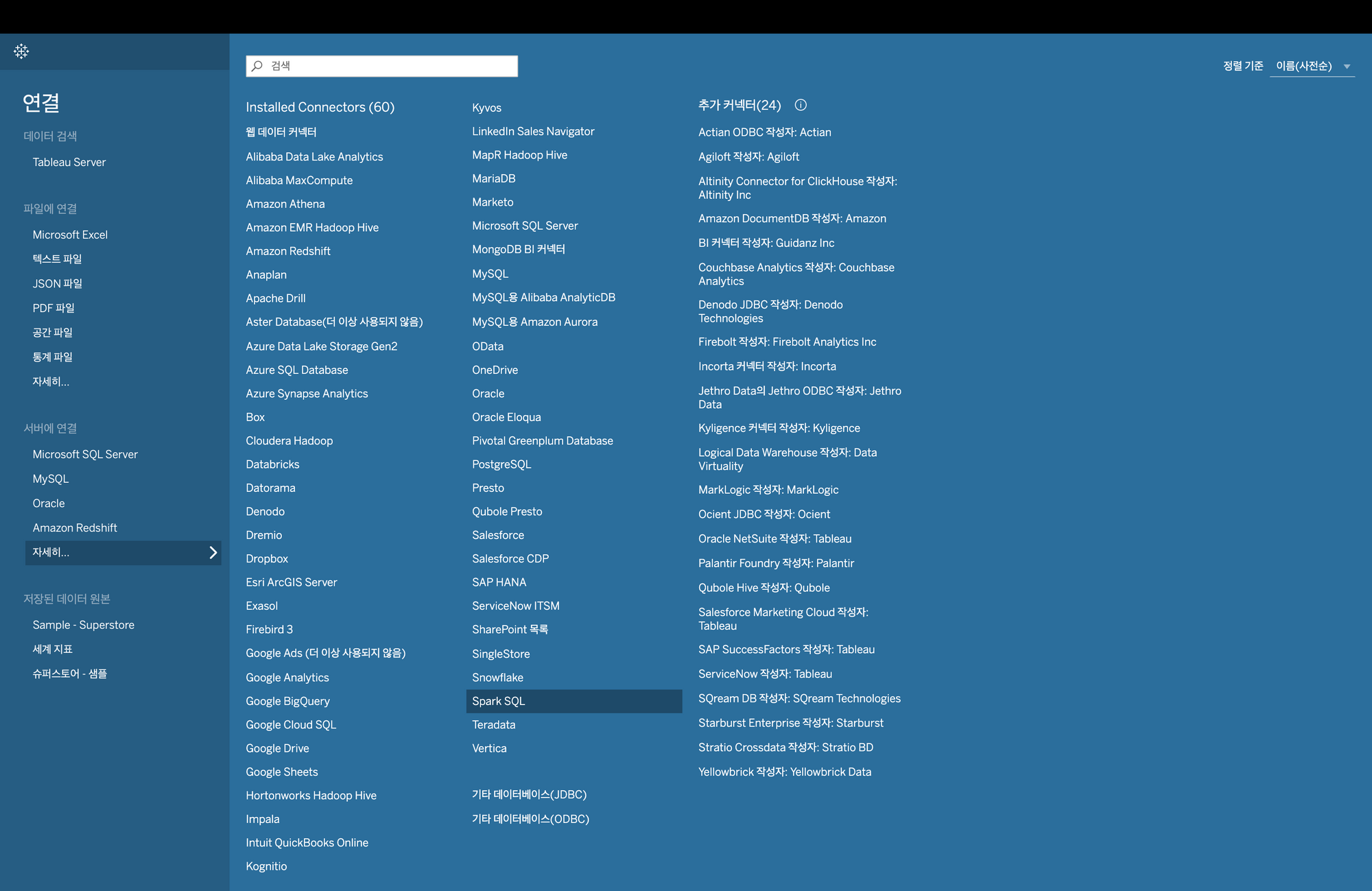Select Vertica connector
1372x891 pixels.
(489, 749)
